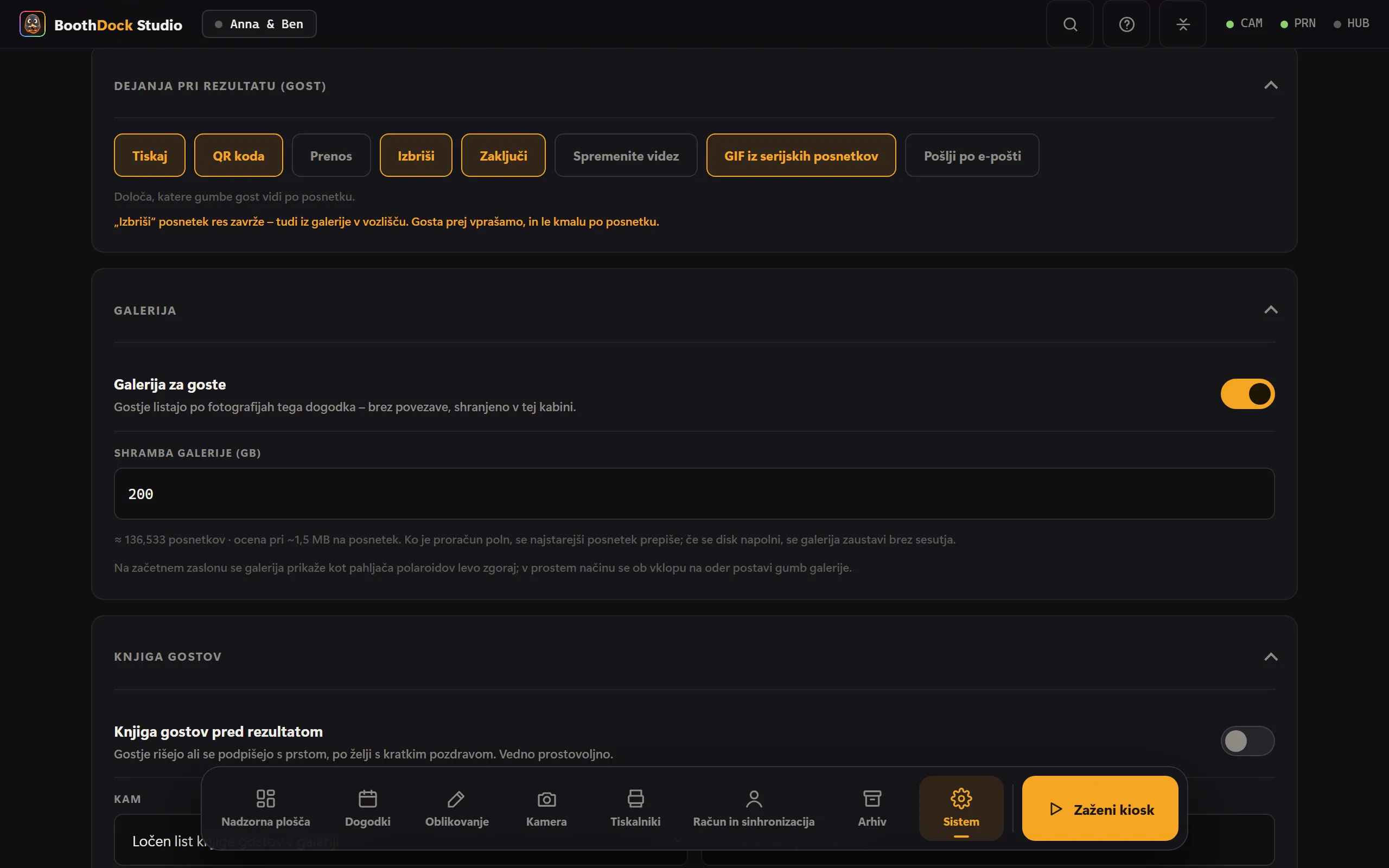Viewport: 1389px width, 868px height.
Task: Toggle the Tiskaj action chip
Action: 150,155
